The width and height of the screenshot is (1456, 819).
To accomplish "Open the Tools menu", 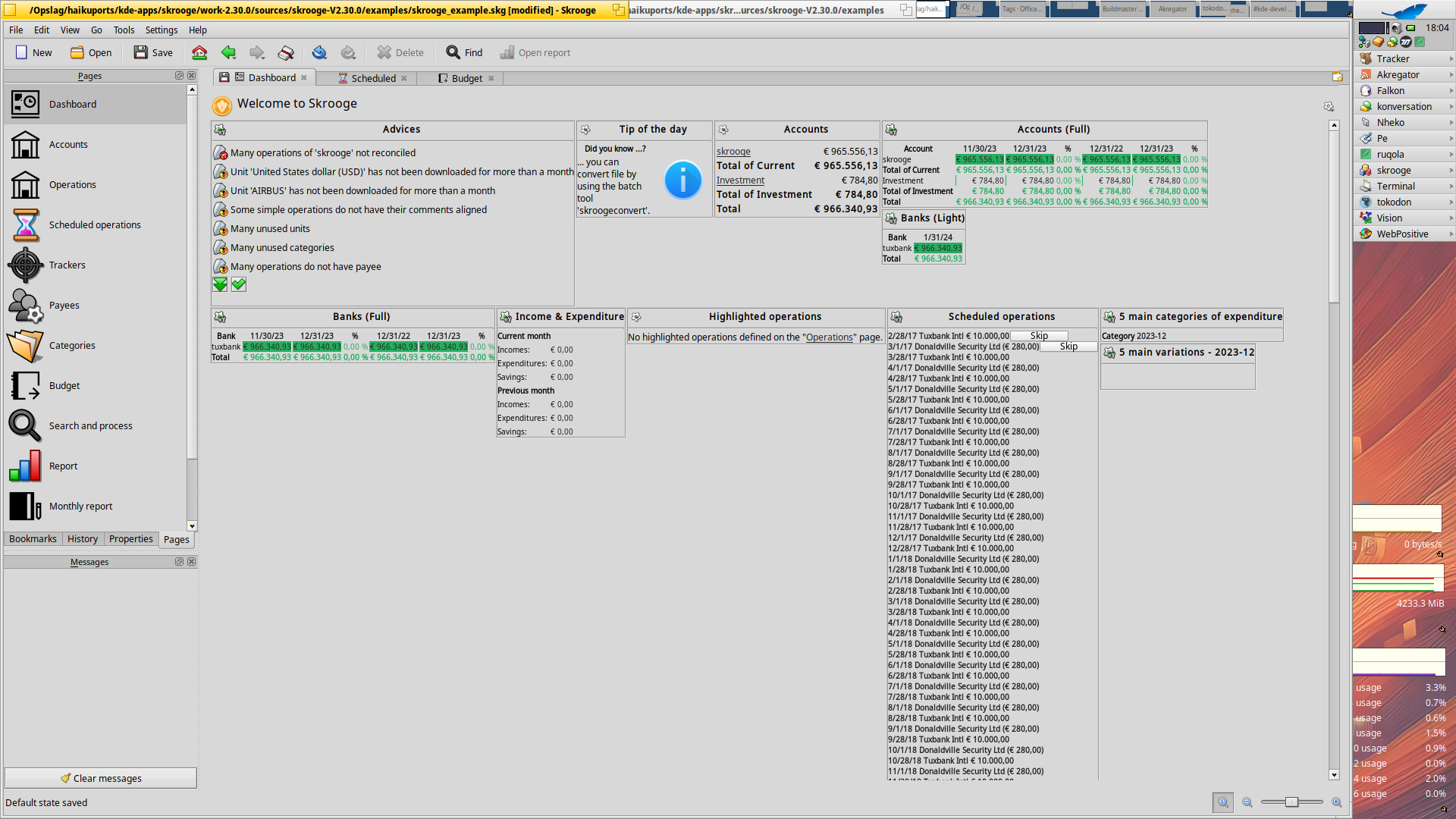I will pyautogui.click(x=124, y=30).
